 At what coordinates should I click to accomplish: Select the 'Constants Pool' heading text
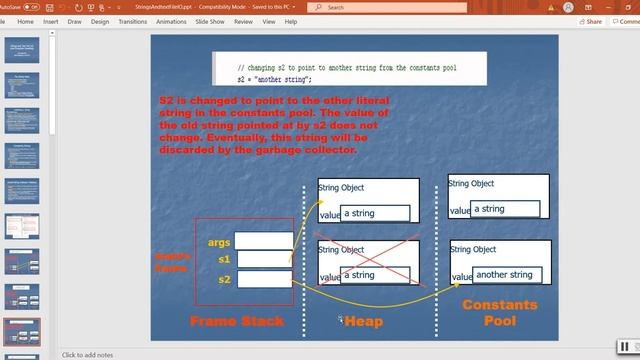(500, 313)
